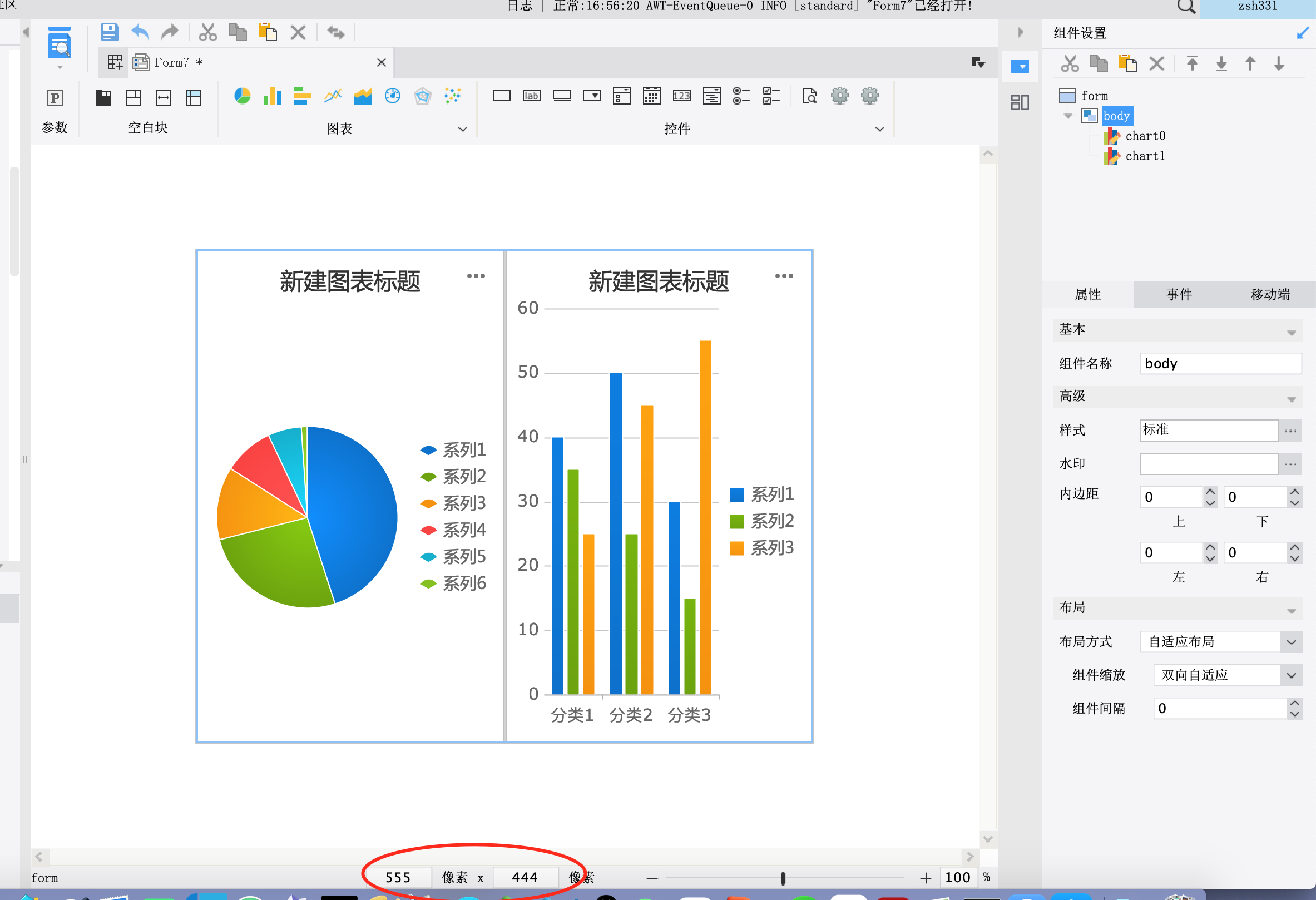This screenshot has height=900, width=1316.
Task: Select the pie chart icon in the chart toolbar
Action: coord(243,96)
